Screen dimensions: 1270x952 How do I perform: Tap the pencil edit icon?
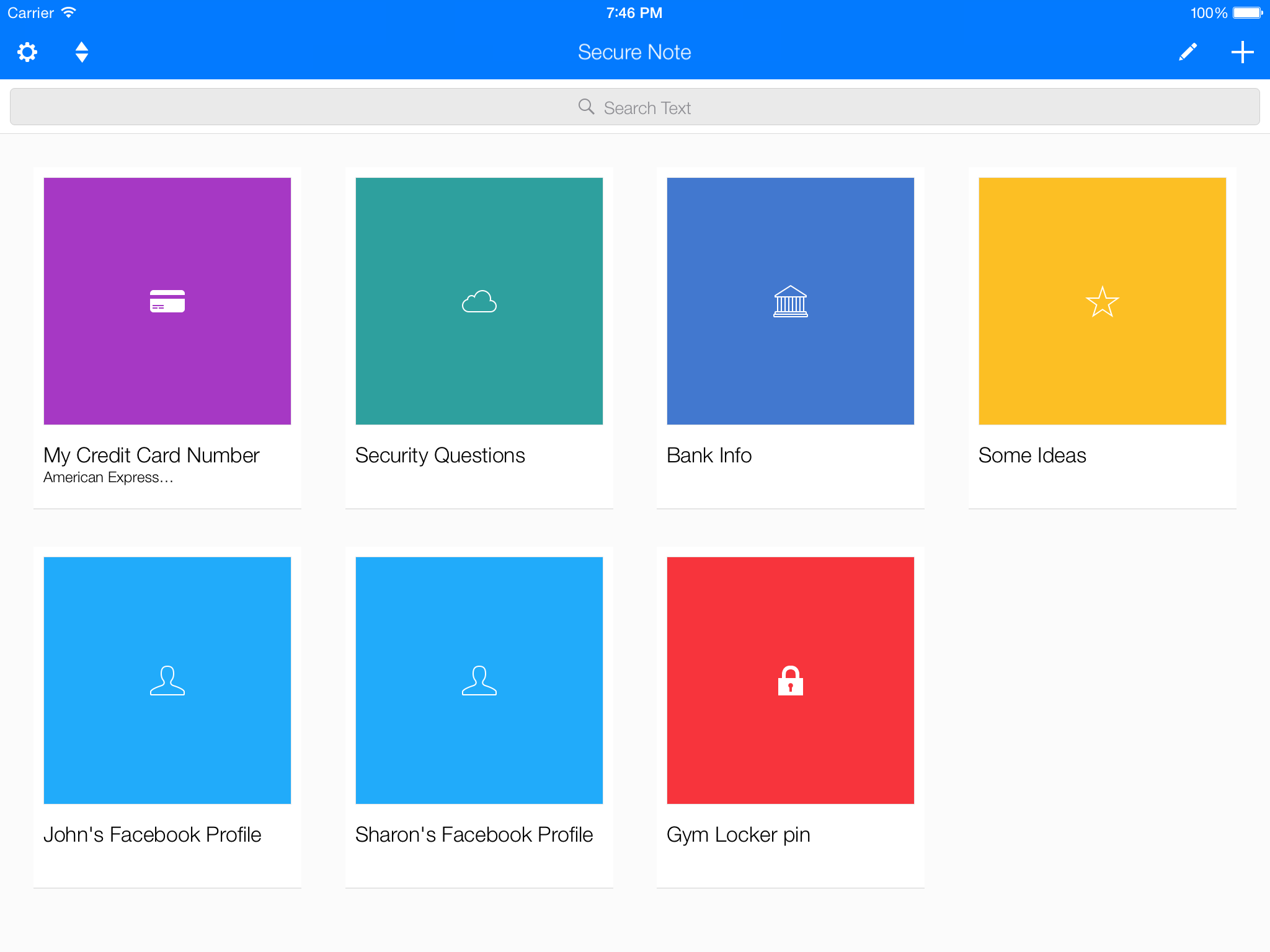point(1188,52)
